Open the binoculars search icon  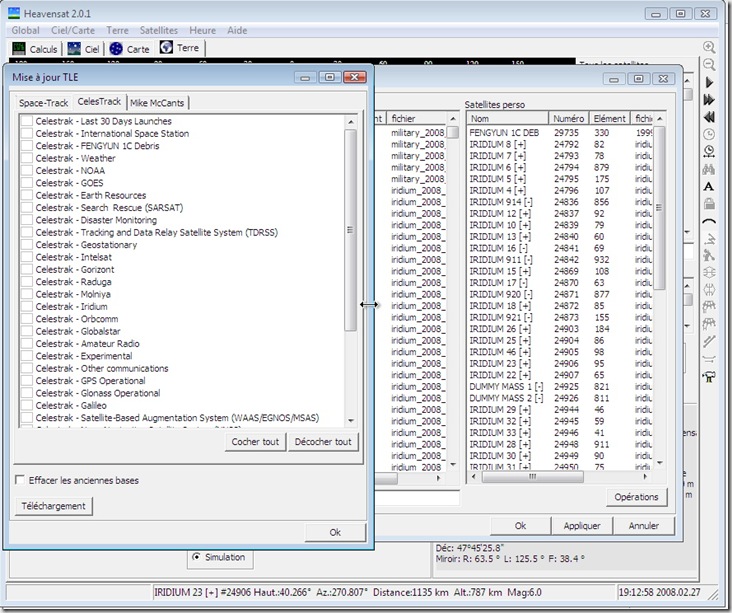tap(709, 169)
